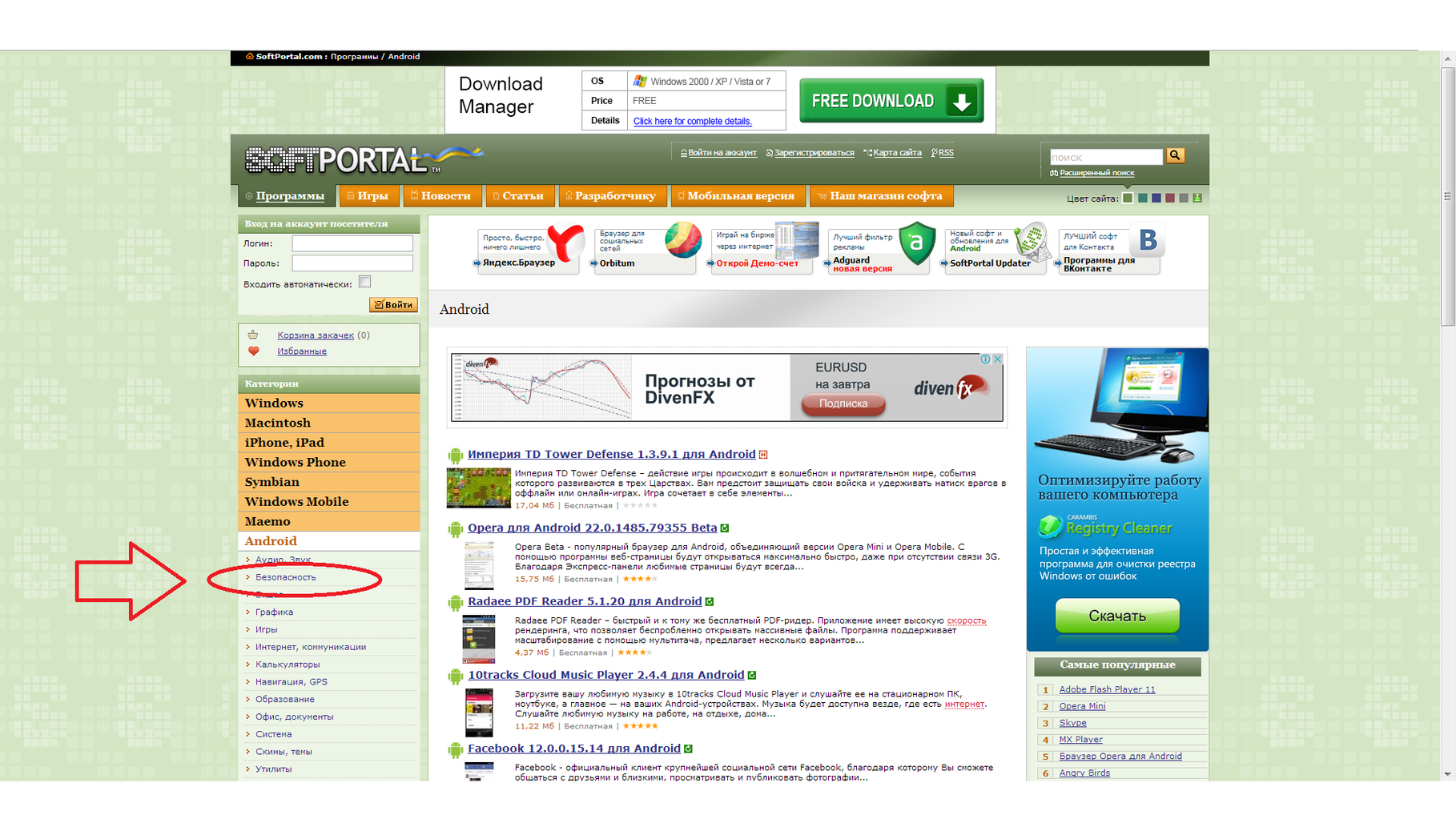Expand the Macintosh category

[329, 423]
